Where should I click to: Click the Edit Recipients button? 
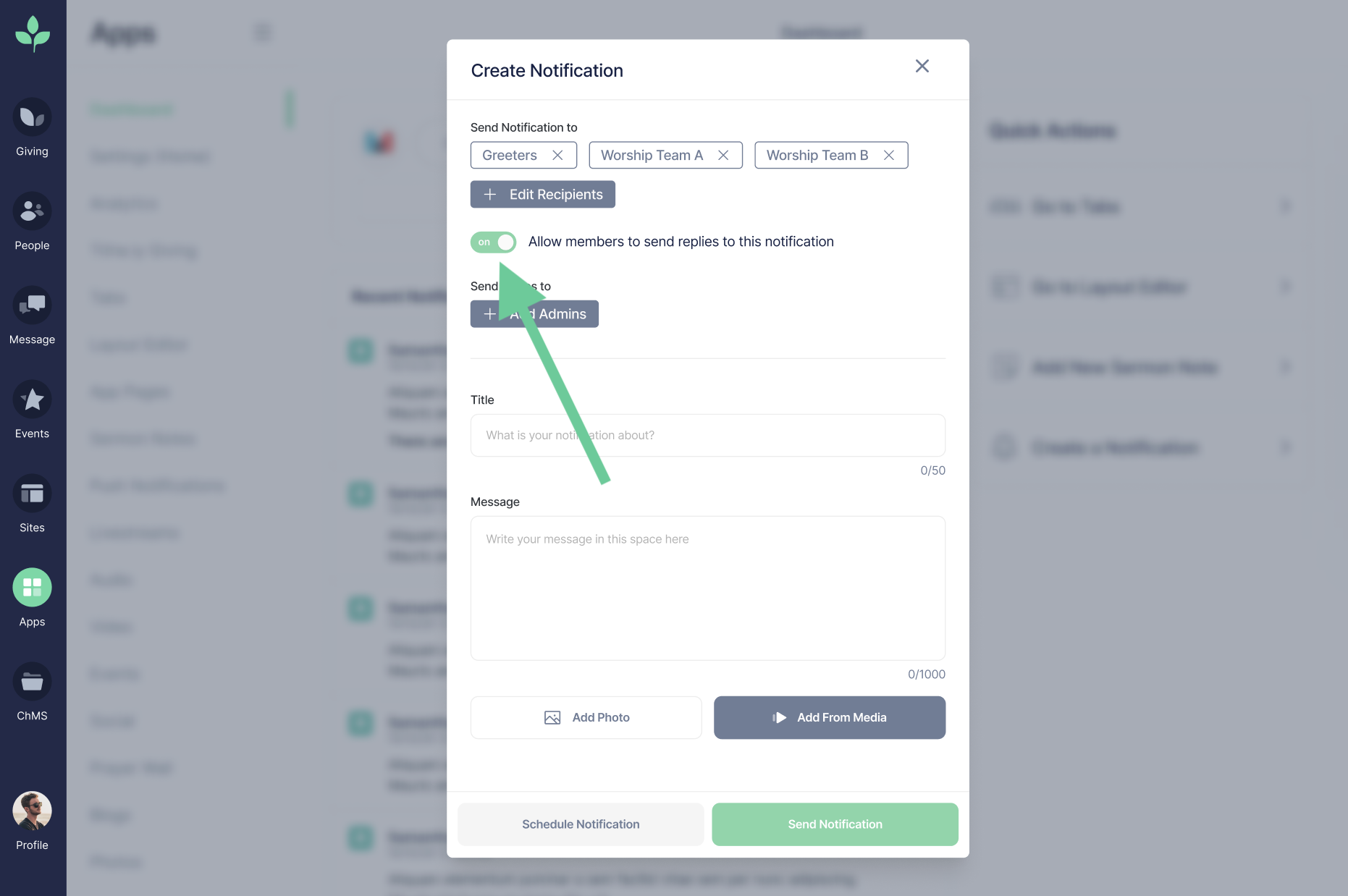[x=542, y=194]
